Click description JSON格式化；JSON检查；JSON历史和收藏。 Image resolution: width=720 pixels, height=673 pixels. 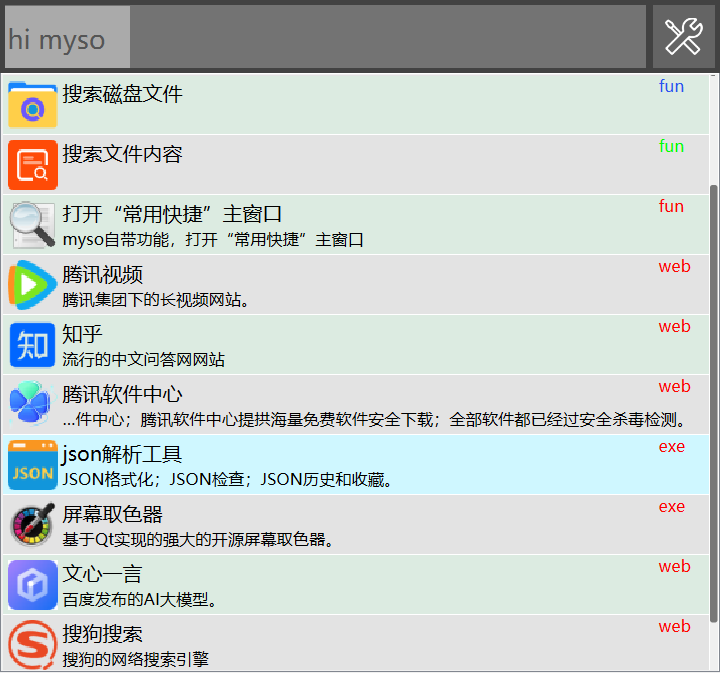click(x=227, y=480)
